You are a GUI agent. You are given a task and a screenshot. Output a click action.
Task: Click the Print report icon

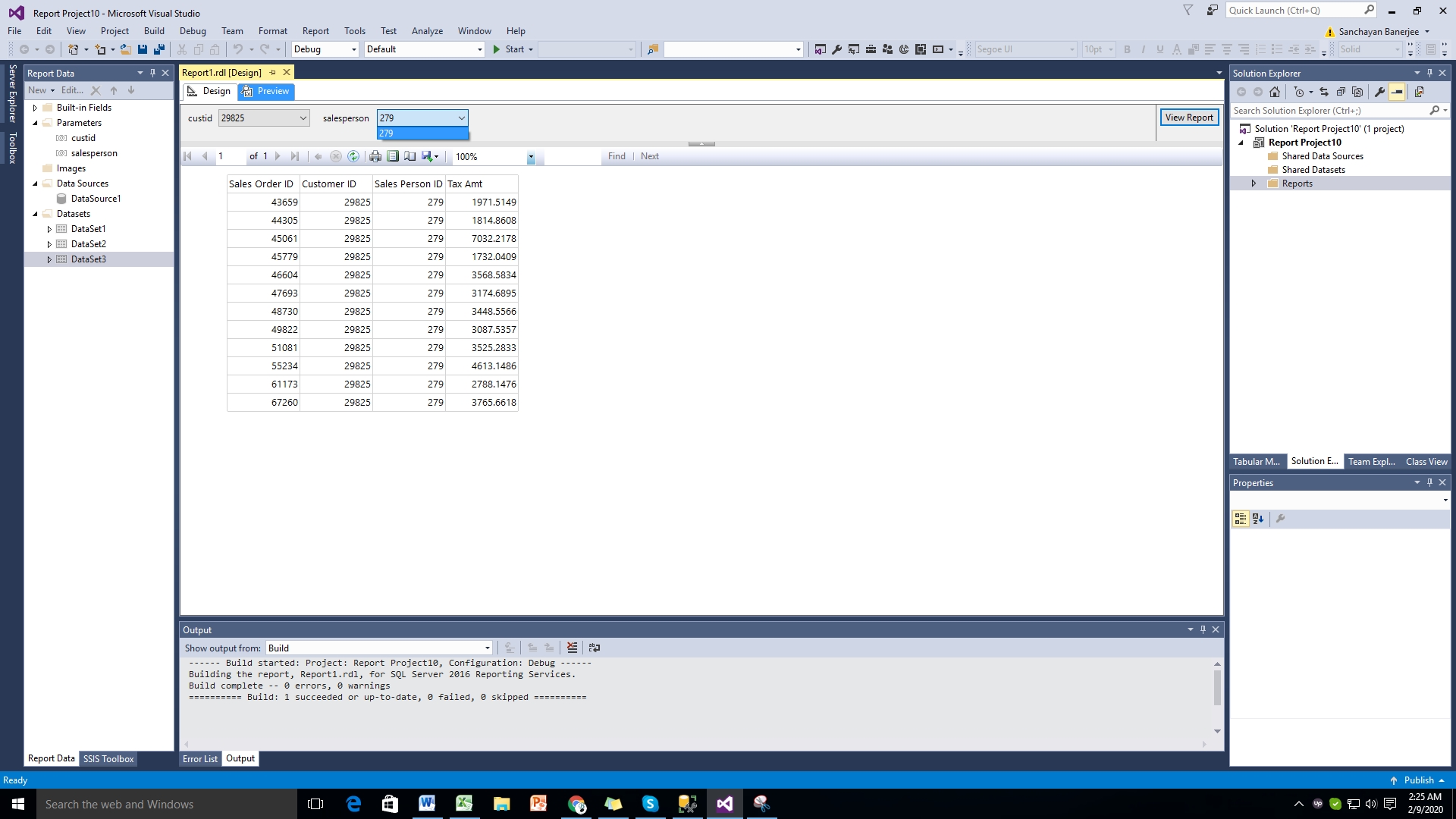point(375,156)
